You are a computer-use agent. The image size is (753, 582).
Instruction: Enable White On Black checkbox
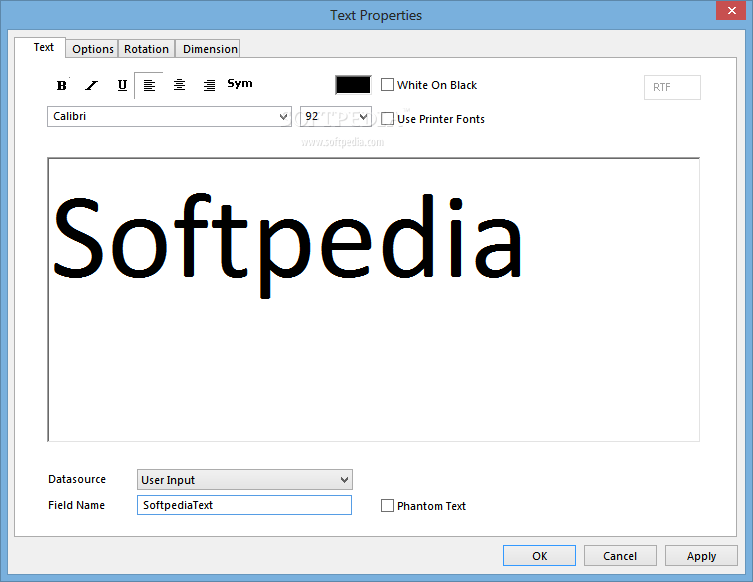click(x=387, y=85)
